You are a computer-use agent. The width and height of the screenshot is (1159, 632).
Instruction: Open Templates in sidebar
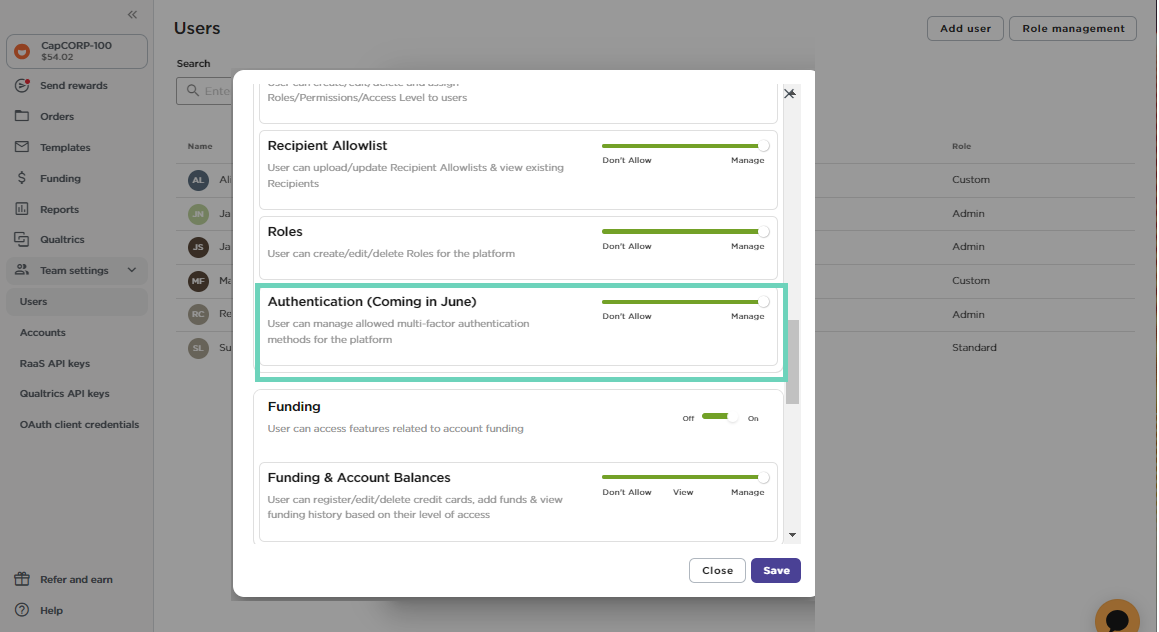pyautogui.click(x=65, y=147)
